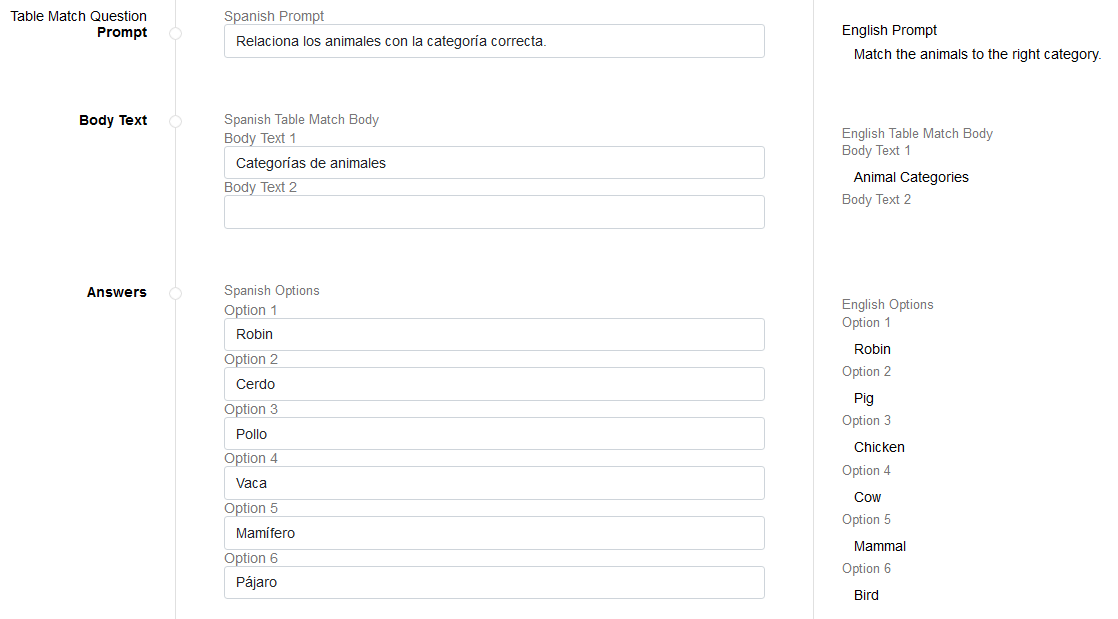Select the Option 5 field containing Mamífero
This screenshot has height=619, width=1118.
click(x=494, y=533)
